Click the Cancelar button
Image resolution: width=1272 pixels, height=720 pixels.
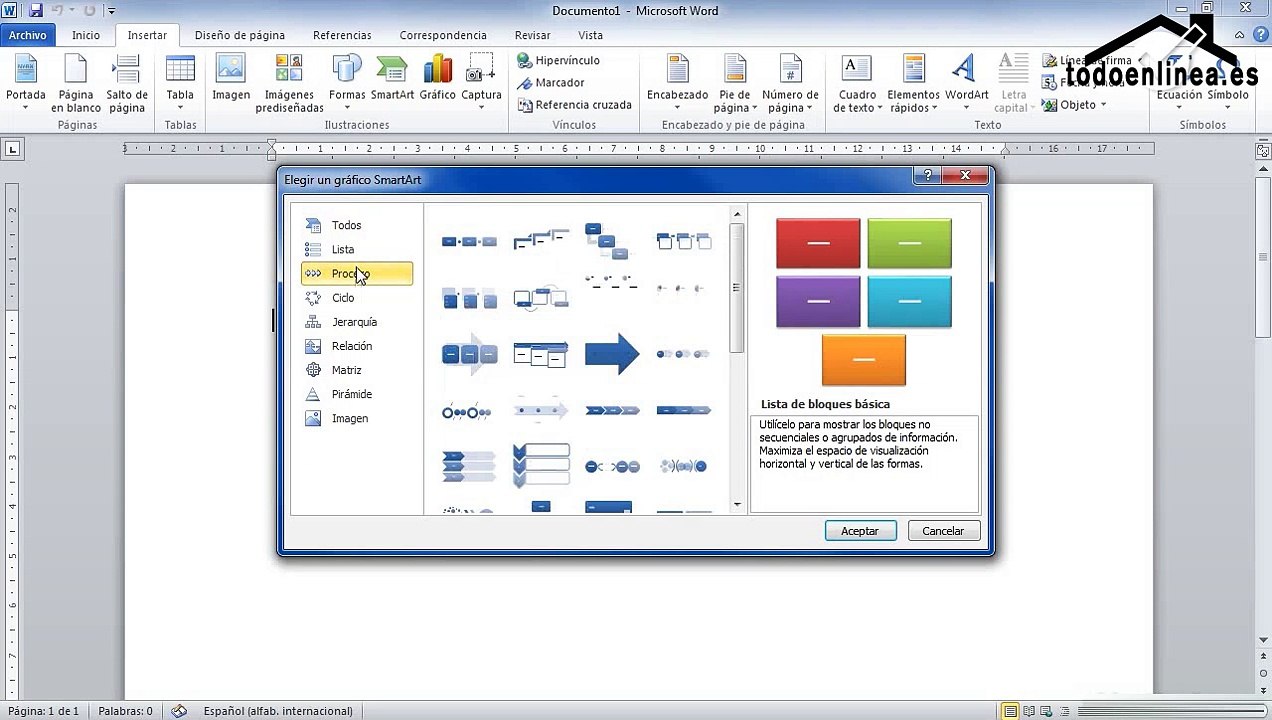click(943, 531)
